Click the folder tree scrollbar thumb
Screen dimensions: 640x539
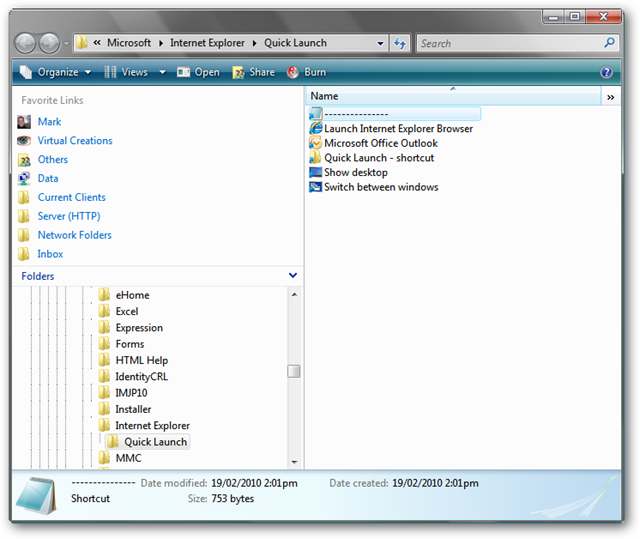coord(294,371)
